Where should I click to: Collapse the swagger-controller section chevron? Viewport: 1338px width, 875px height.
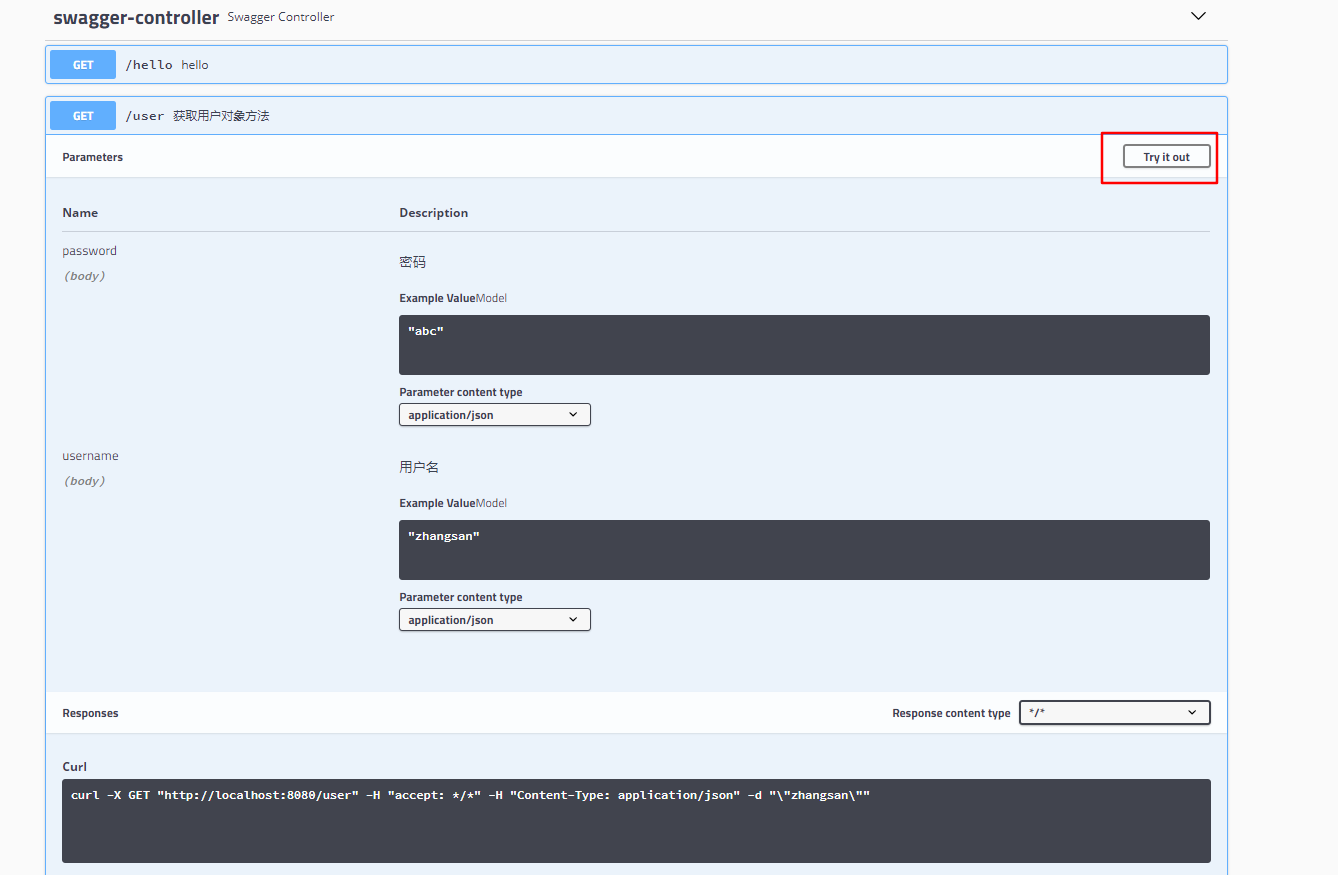(x=1199, y=16)
